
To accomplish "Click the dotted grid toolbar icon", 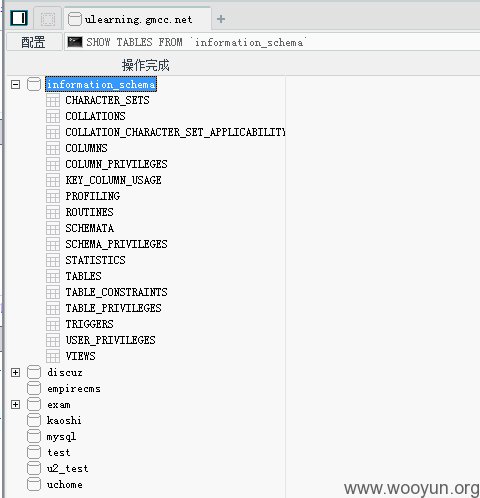I will coord(48,19).
